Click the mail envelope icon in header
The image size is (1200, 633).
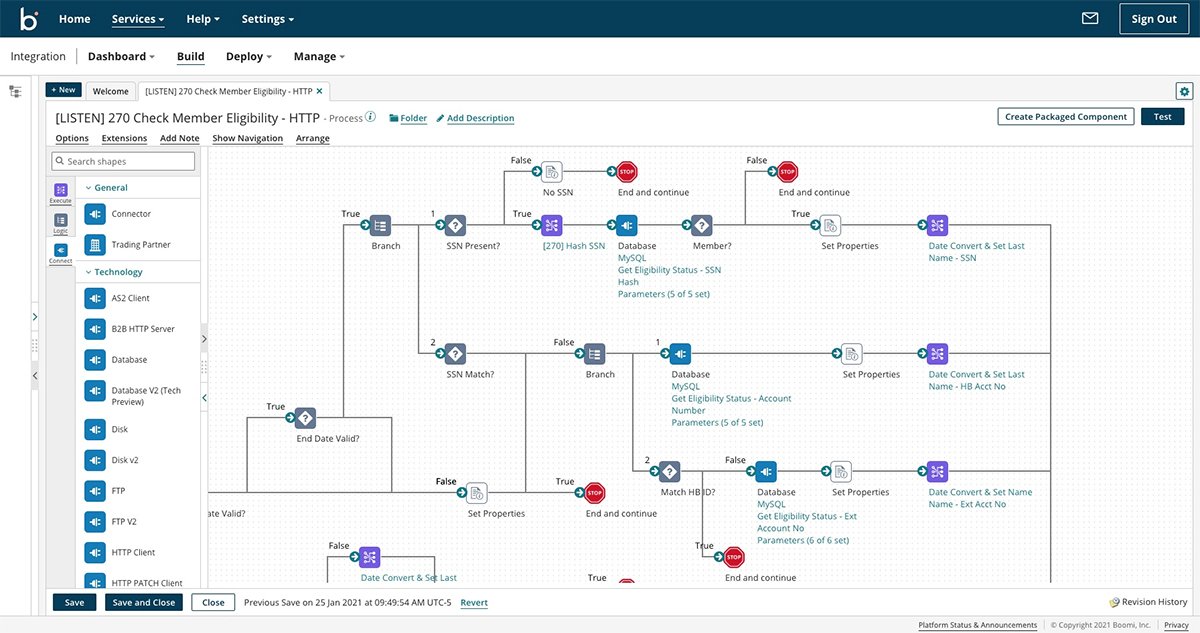click(1090, 18)
